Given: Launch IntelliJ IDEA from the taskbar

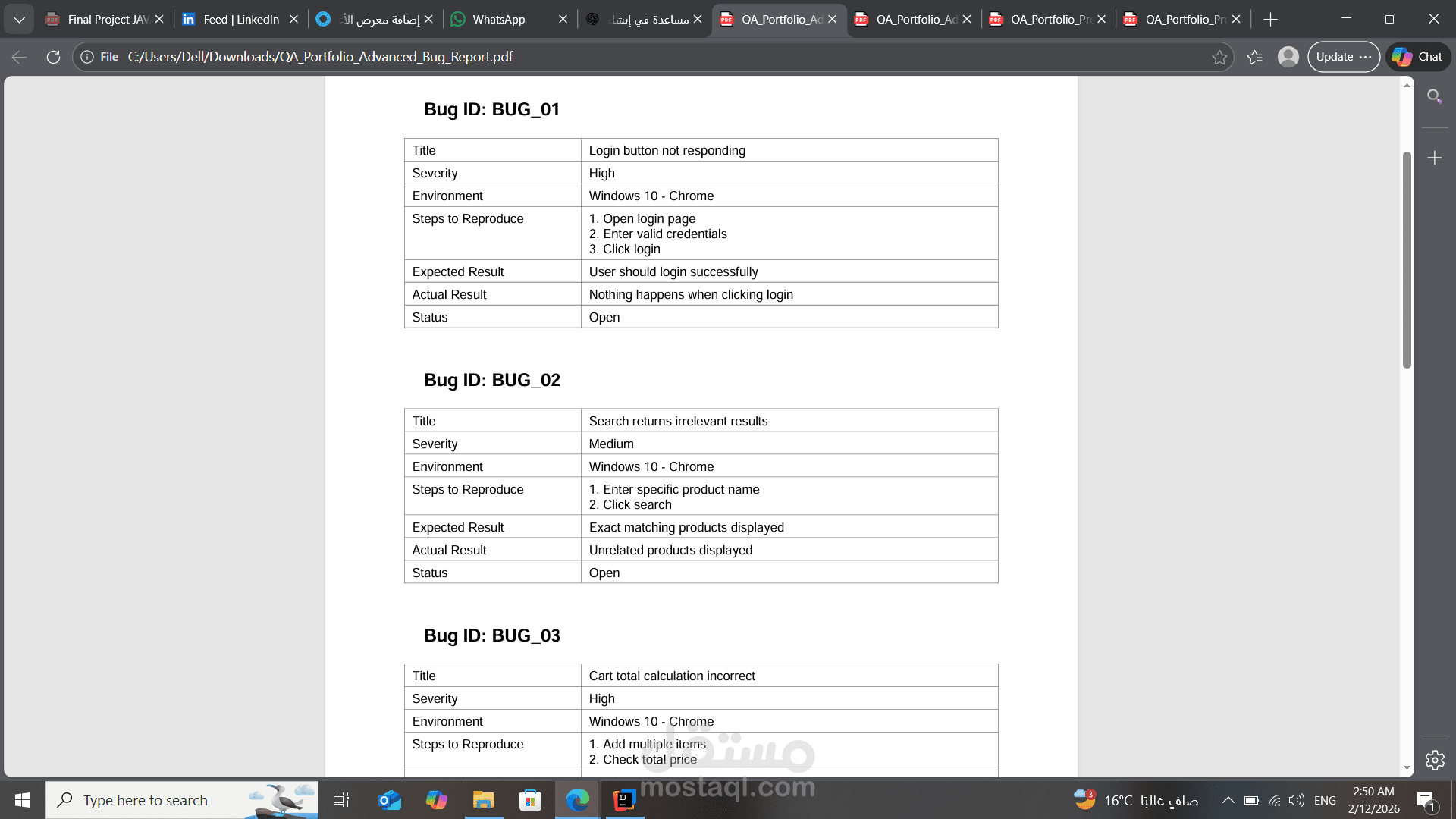Looking at the screenshot, I should 623,800.
